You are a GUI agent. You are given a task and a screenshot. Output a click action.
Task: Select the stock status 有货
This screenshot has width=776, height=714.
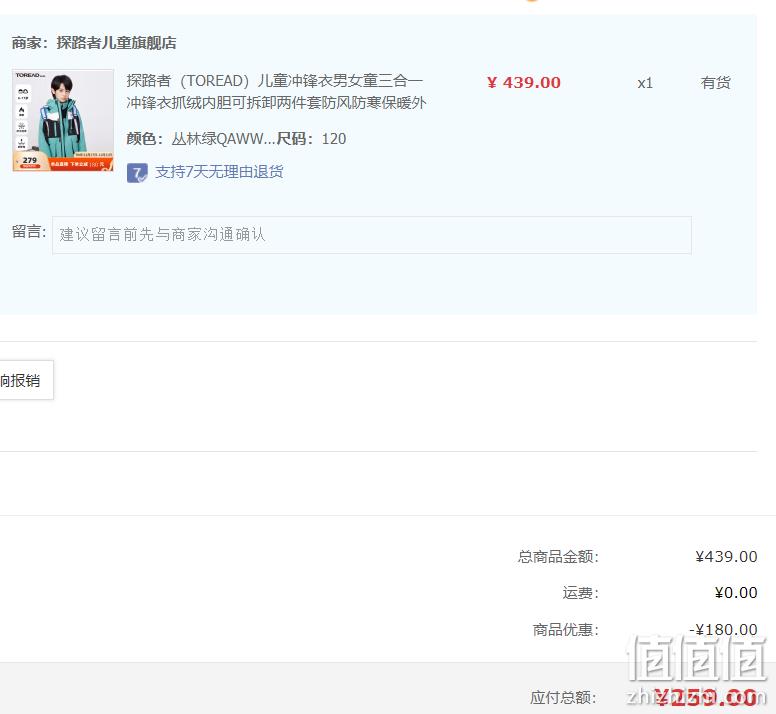click(x=715, y=83)
